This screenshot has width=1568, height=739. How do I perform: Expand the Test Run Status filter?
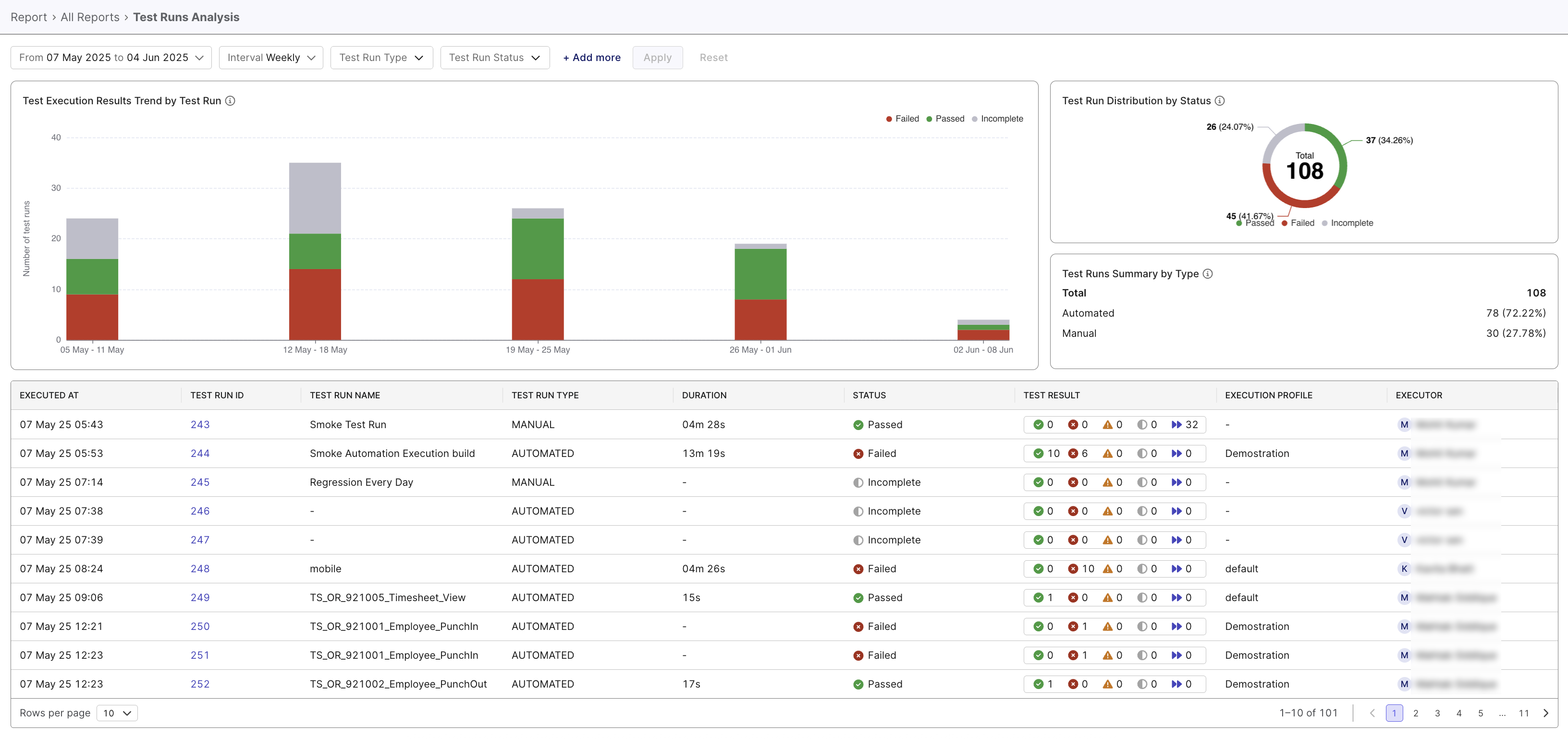(494, 57)
